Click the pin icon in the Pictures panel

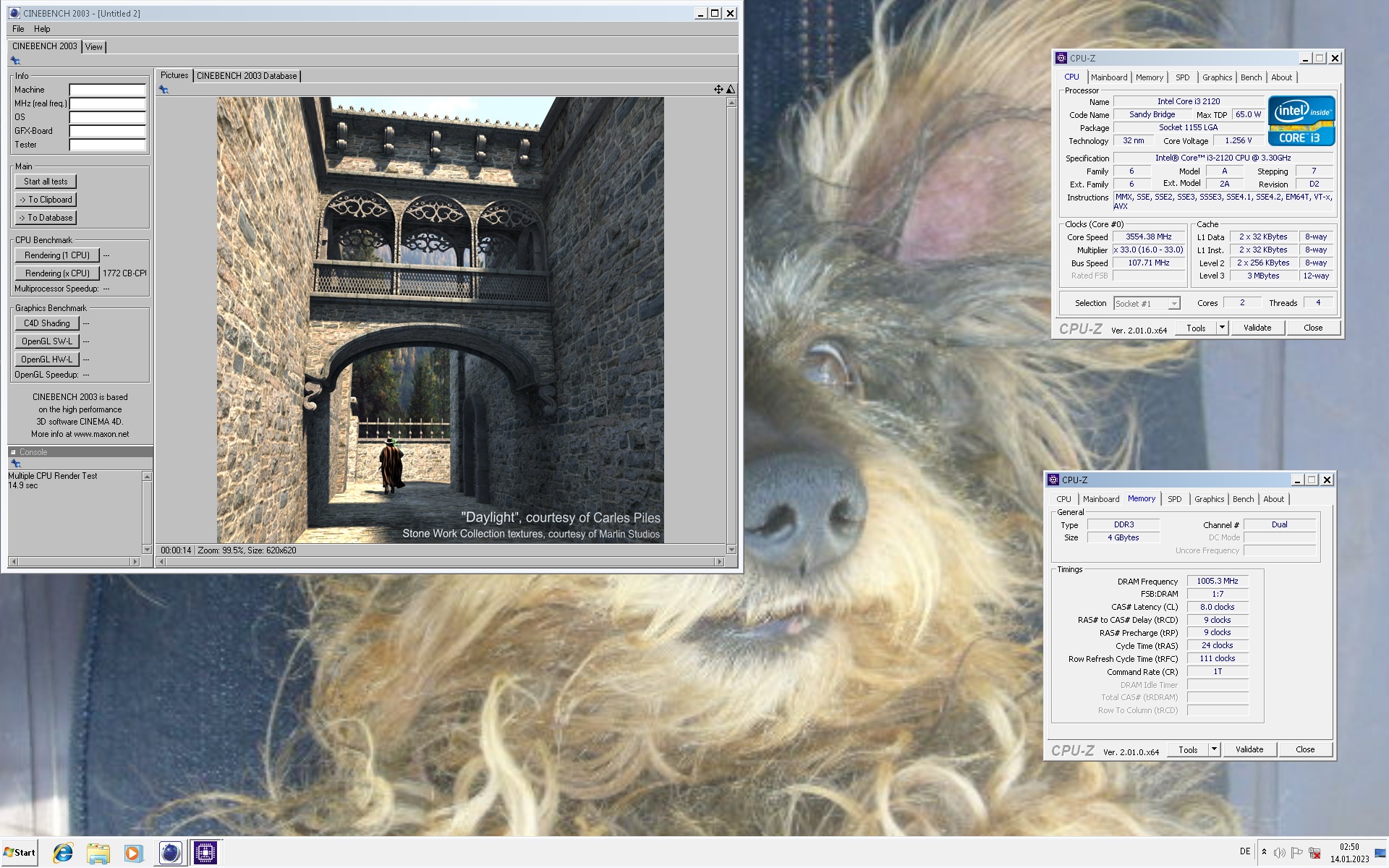(x=164, y=90)
